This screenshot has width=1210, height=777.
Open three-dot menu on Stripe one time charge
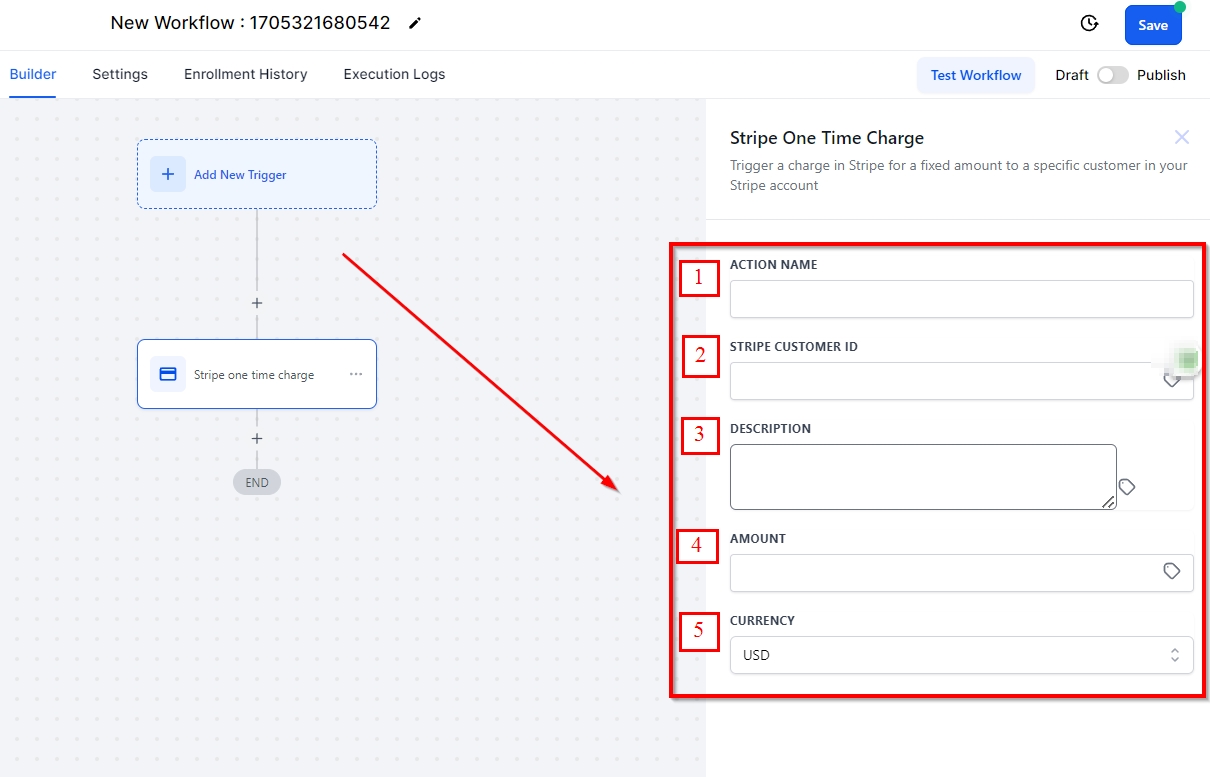[x=356, y=374]
